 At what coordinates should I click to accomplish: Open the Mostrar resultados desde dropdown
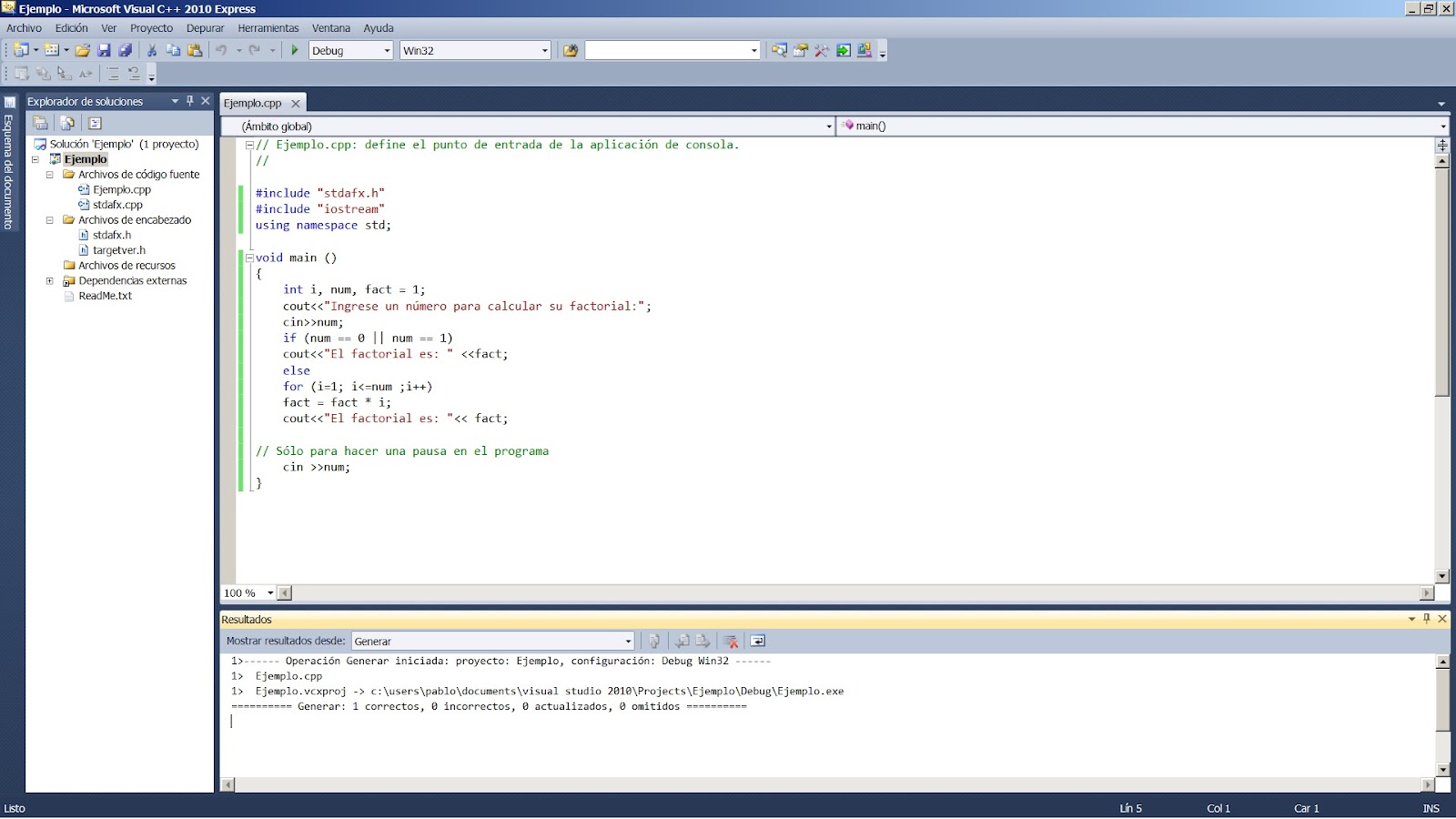pyautogui.click(x=628, y=641)
